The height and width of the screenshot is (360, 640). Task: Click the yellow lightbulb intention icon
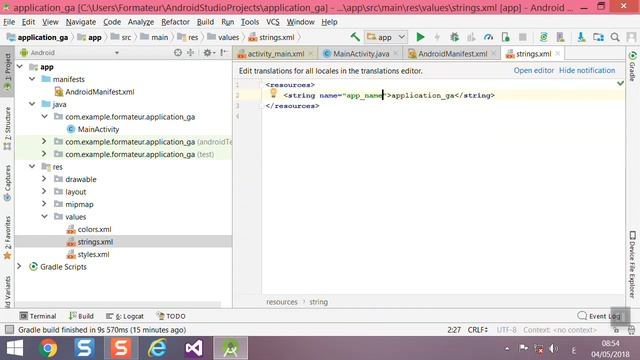click(273, 93)
